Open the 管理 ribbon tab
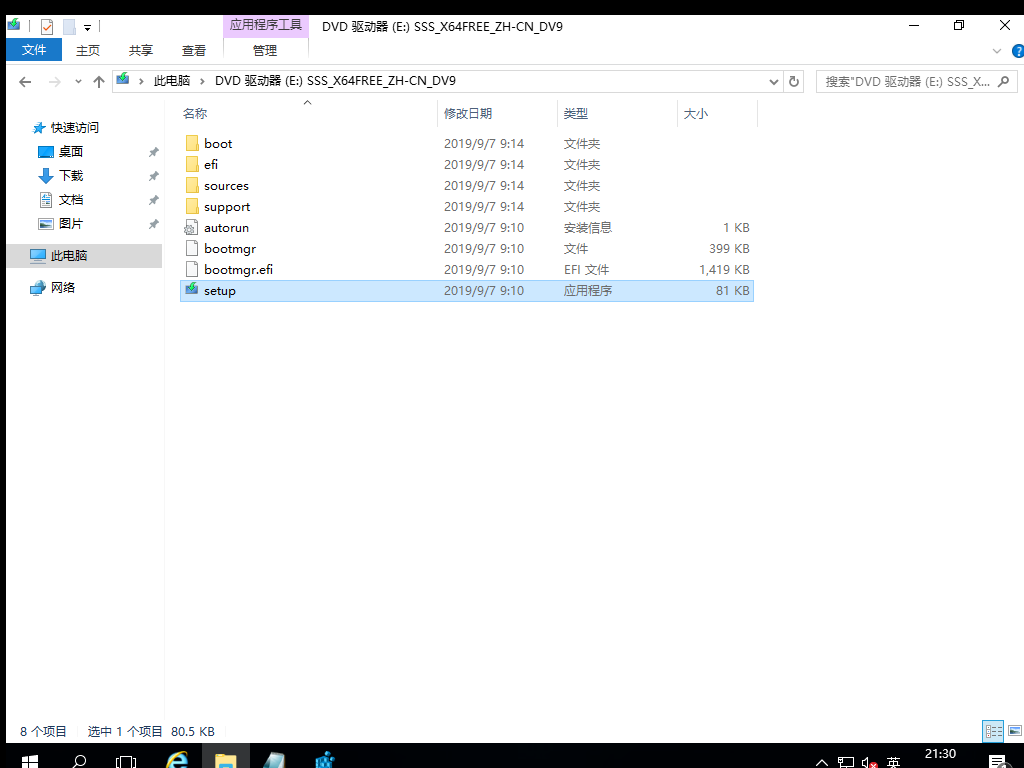1024x768 pixels. (265, 50)
